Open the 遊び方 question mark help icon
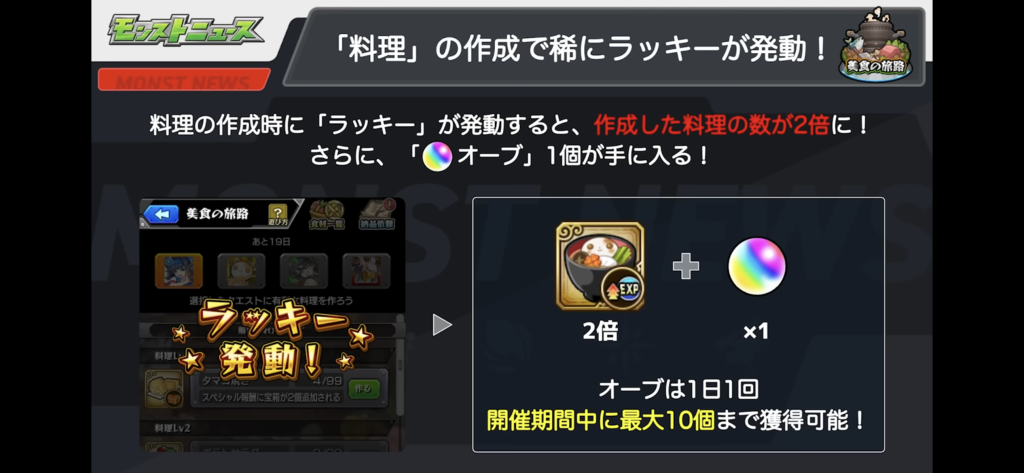Image resolution: width=1024 pixels, height=473 pixels. [278, 214]
